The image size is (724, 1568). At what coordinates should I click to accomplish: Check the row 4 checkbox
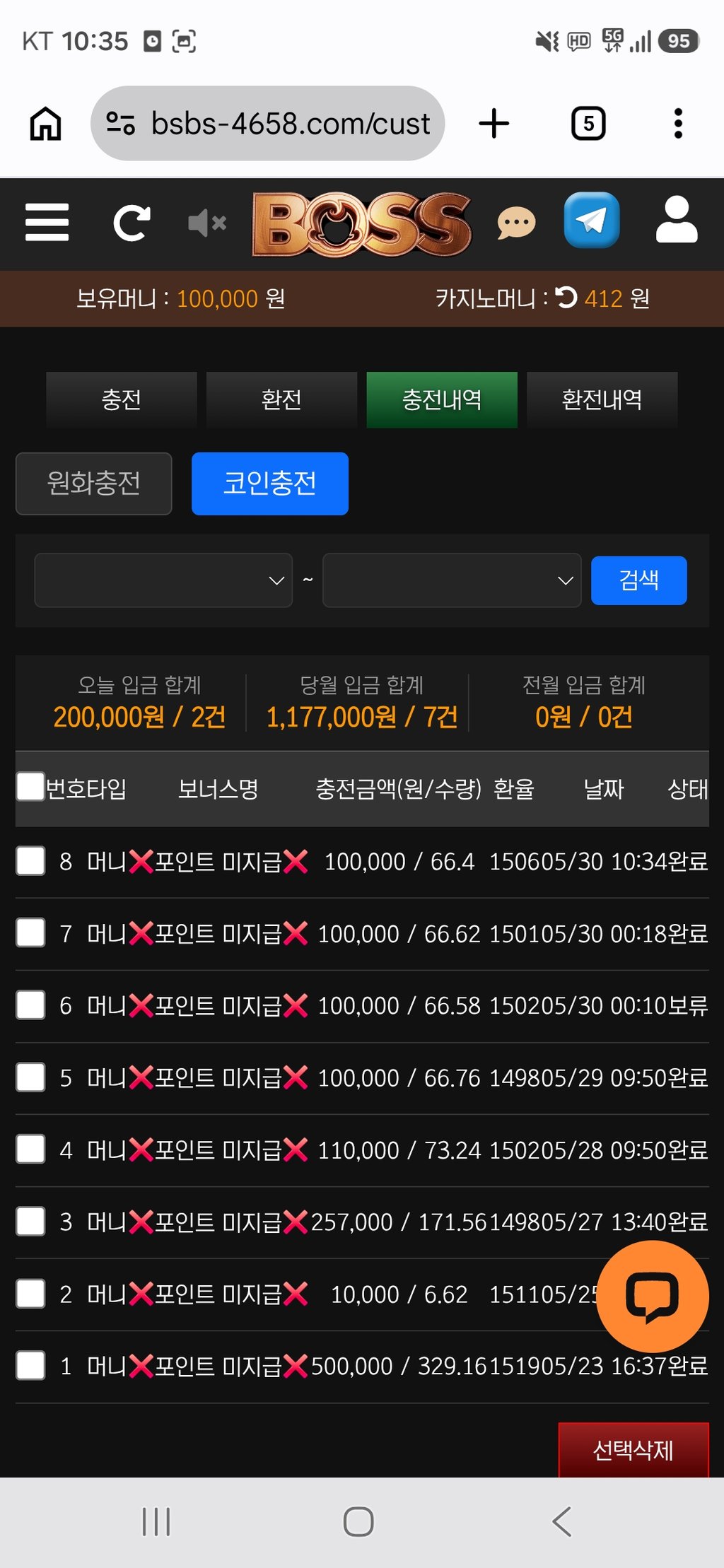pos(30,1149)
